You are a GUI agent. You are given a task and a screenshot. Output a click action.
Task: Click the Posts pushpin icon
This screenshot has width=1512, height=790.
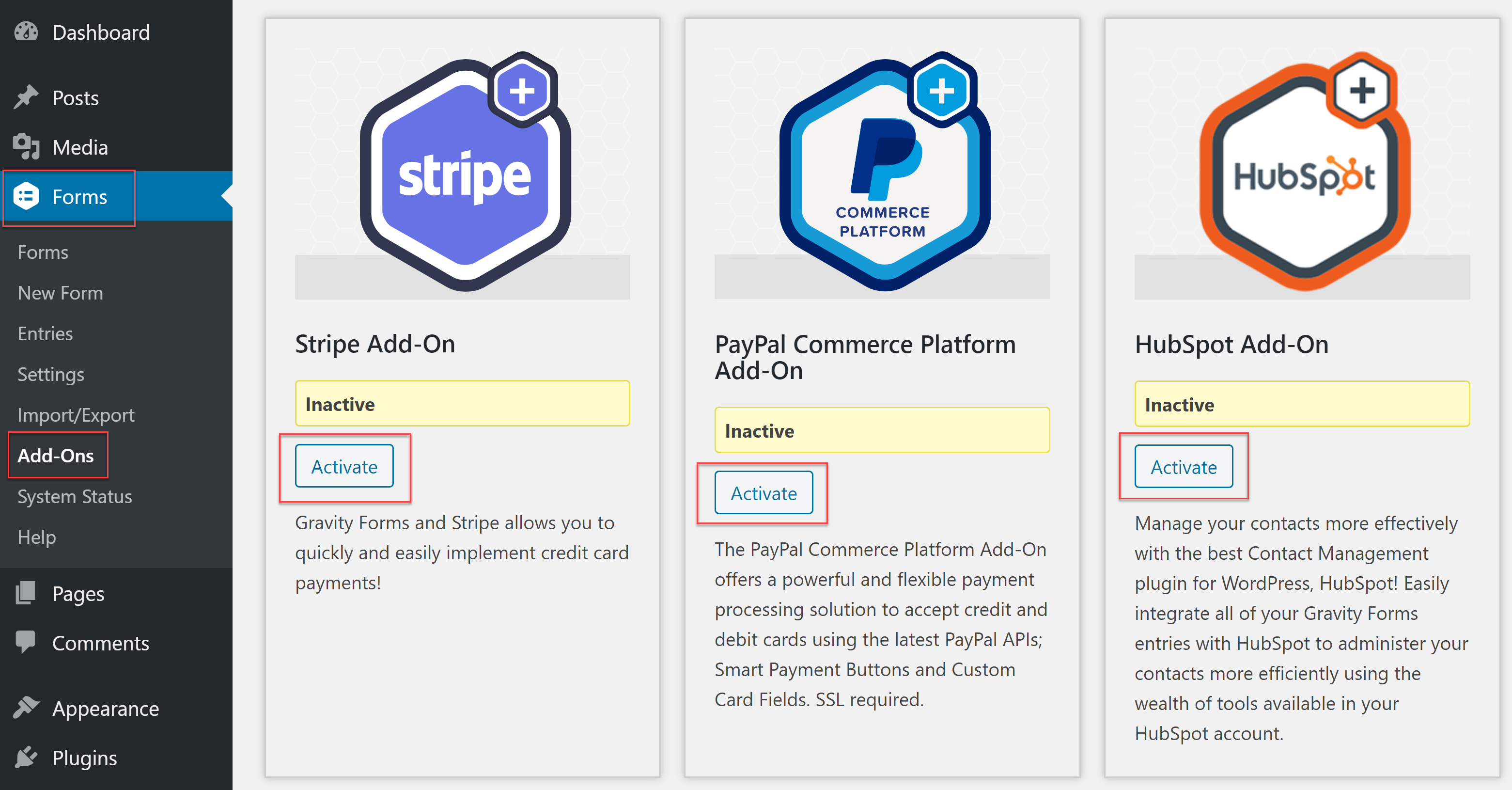pos(26,97)
